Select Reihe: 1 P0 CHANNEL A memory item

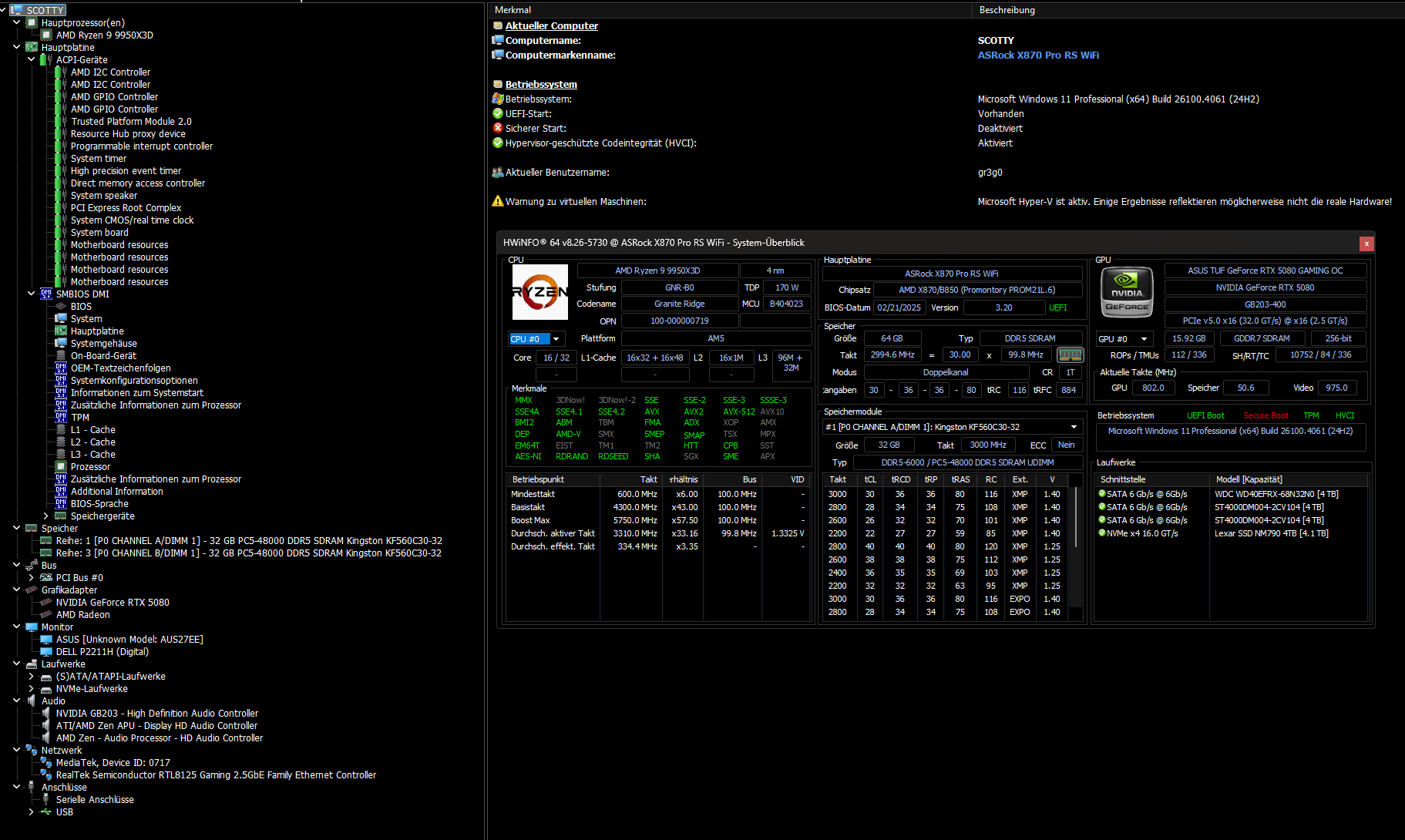(x=249, y=540)
